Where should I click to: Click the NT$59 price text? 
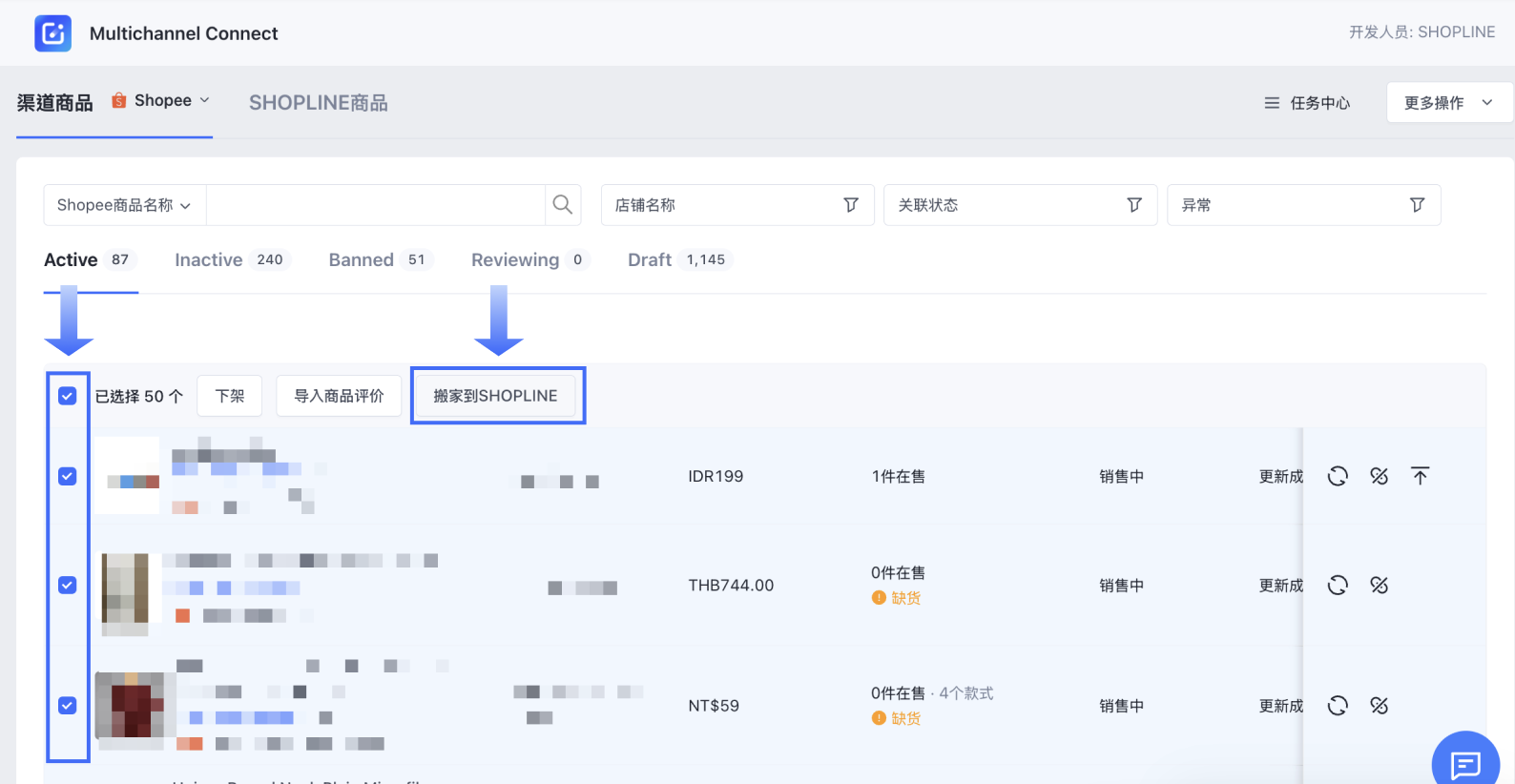[x=714, y=706]
